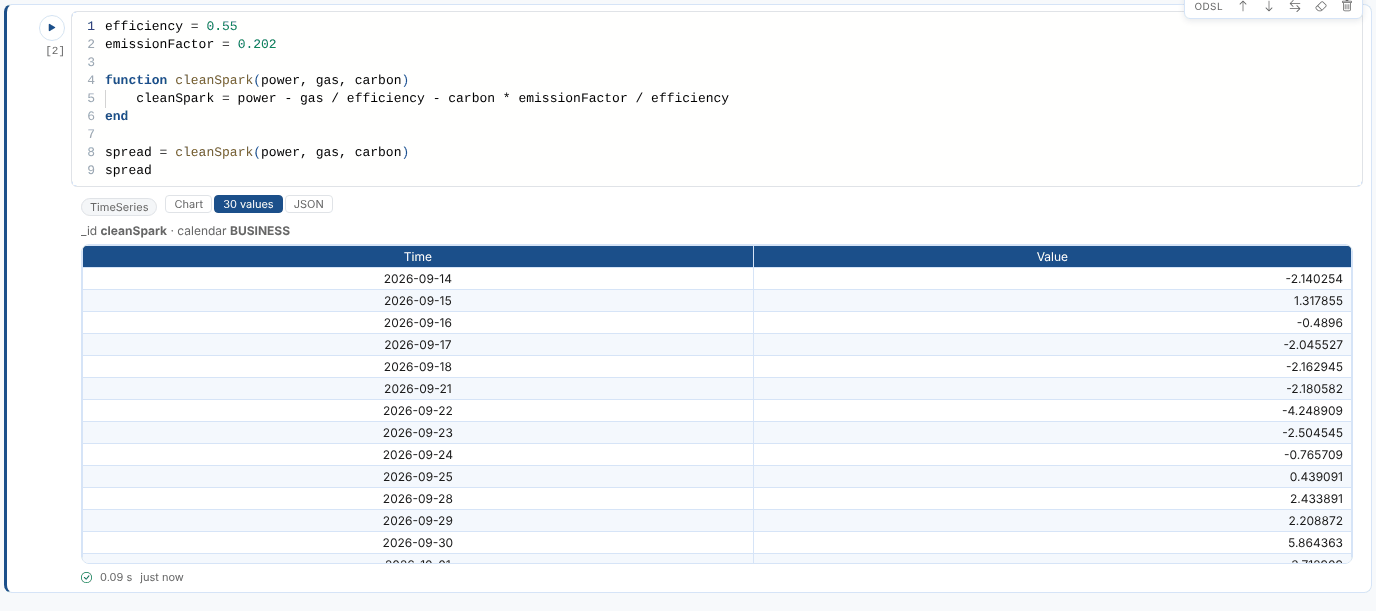Screen dimensions: 1376x611
Task: Move cell down with the down arrow
Action: tap(1269, 6)
